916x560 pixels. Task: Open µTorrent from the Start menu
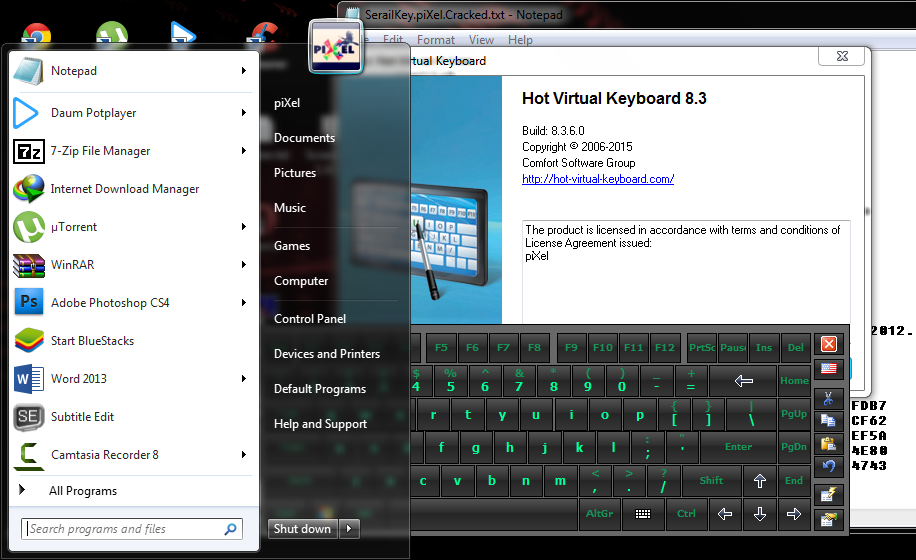[132, 227]
